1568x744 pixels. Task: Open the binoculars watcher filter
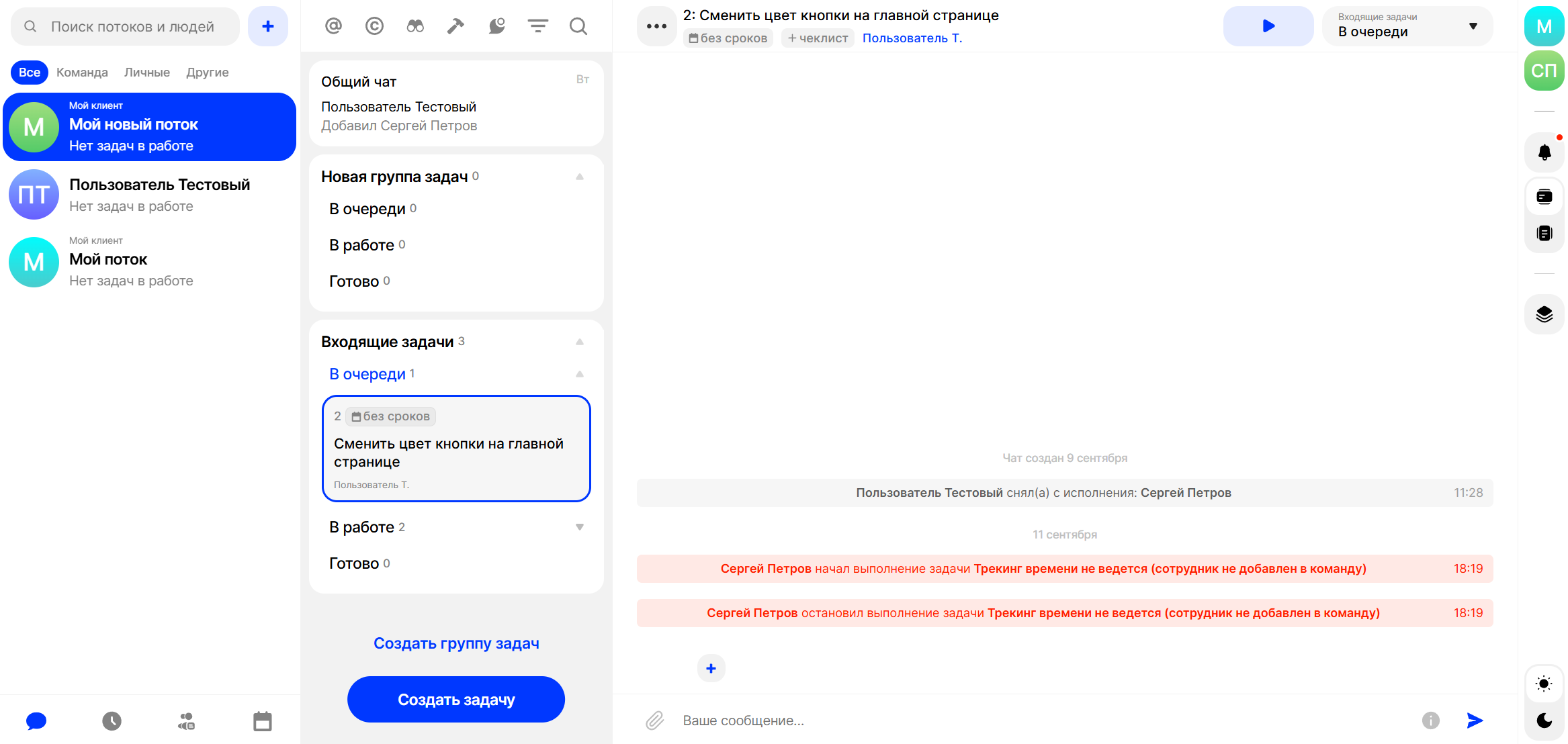[415, 26]
